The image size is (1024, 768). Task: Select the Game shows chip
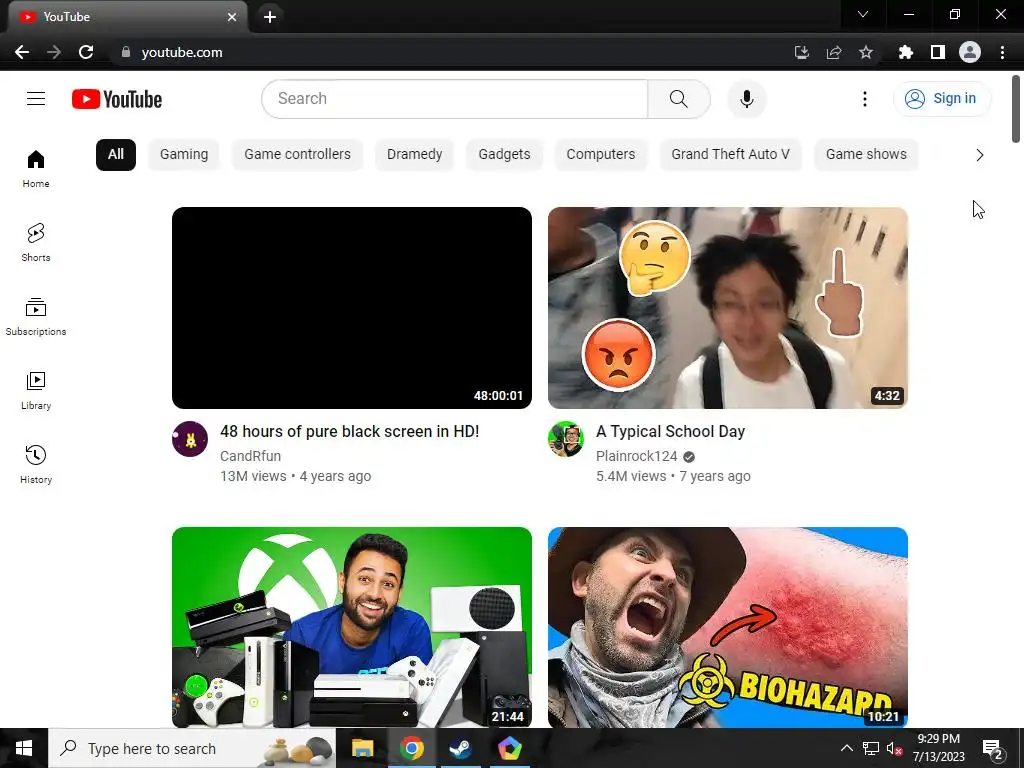pyautogui.click(x=866, y=155)
